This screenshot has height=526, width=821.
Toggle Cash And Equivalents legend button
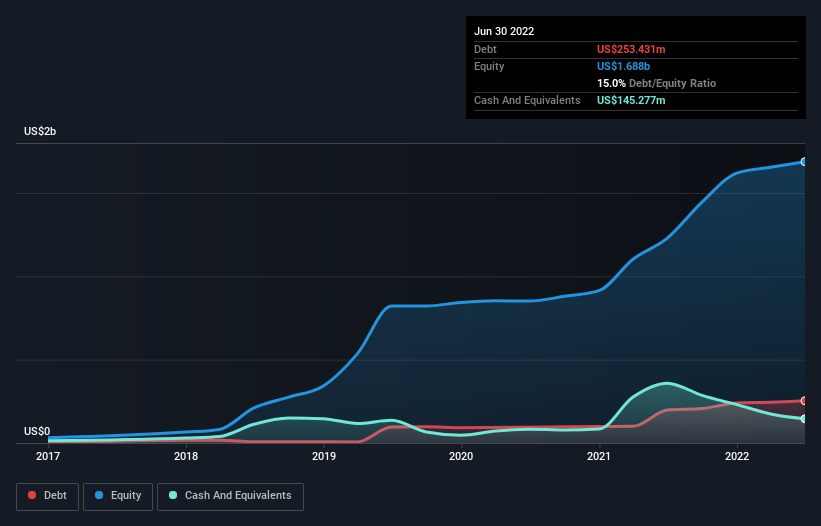(x=230, y=496)
